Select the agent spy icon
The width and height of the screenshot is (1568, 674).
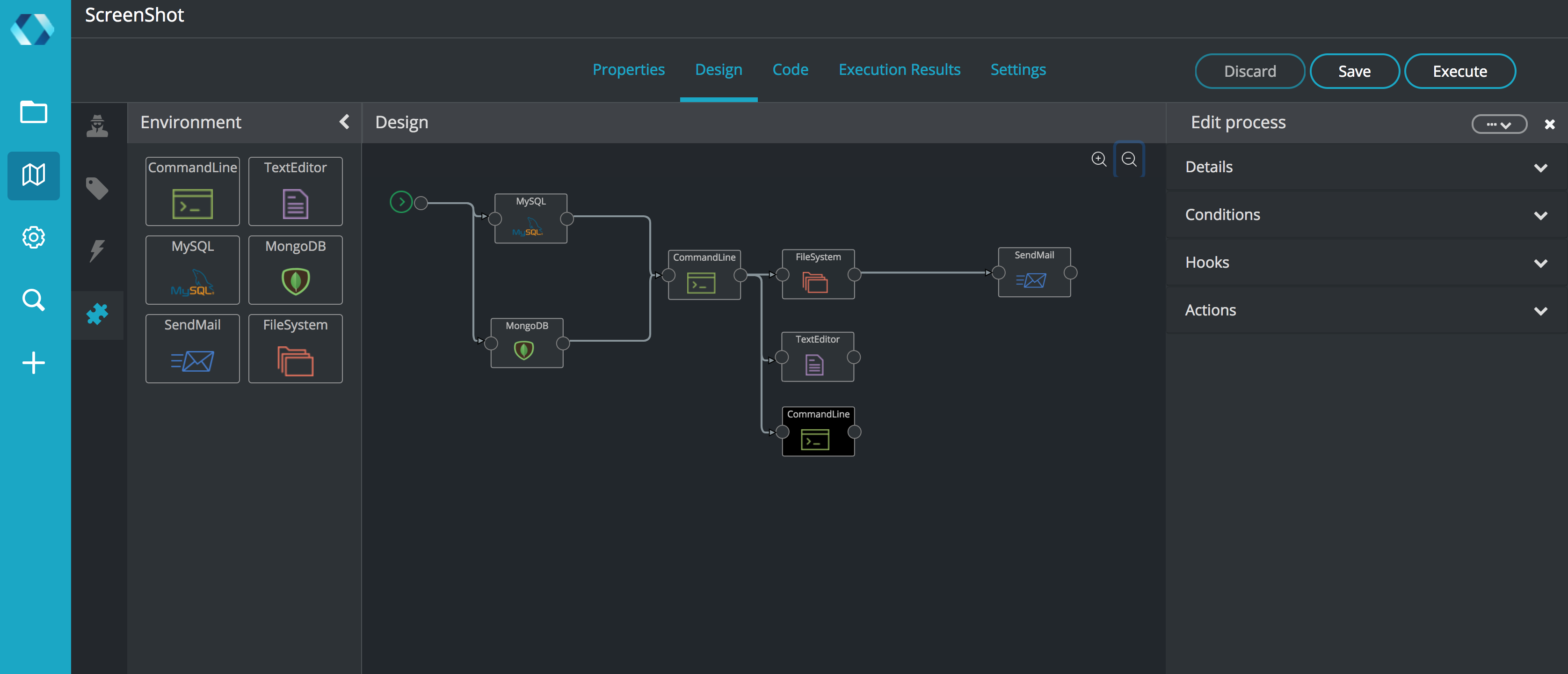(x=97, y=125)
